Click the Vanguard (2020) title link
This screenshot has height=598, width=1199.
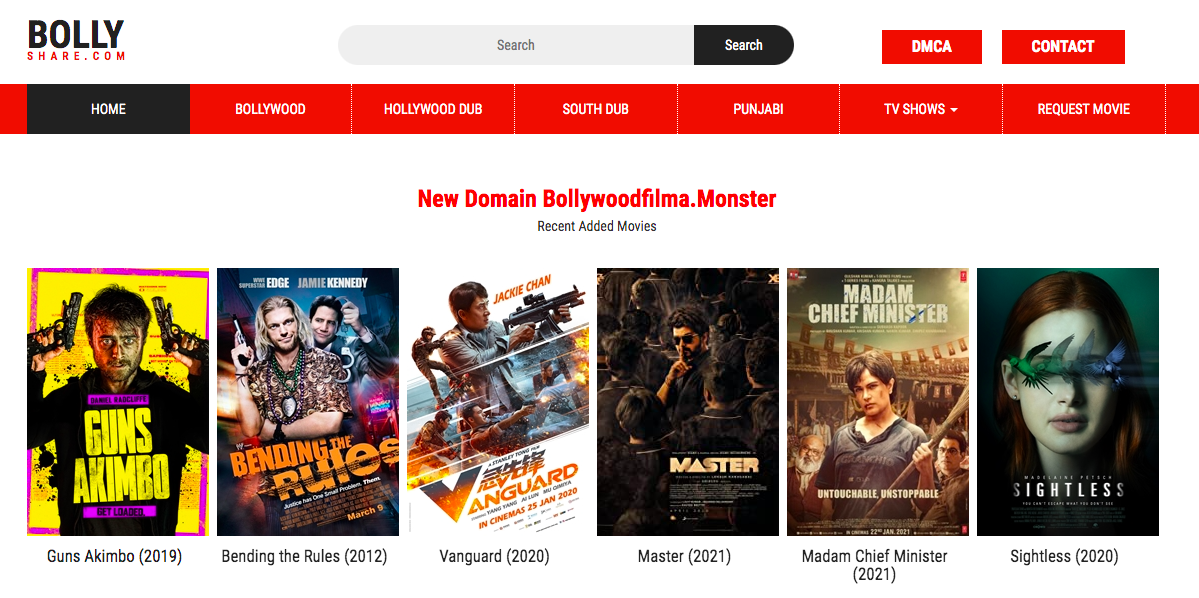495,557
